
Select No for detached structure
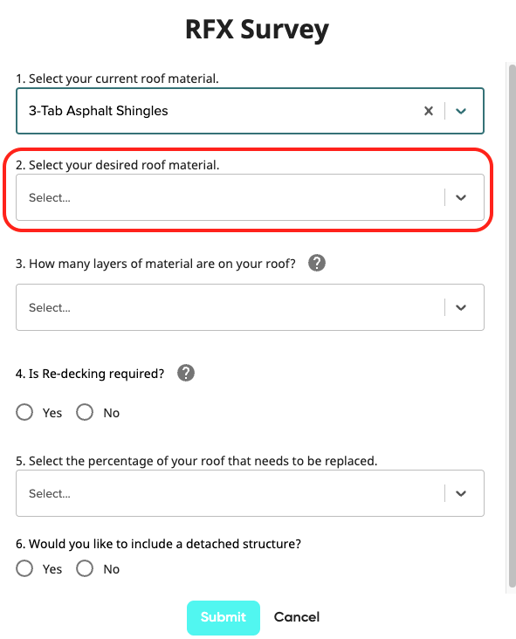pos(85,568)
